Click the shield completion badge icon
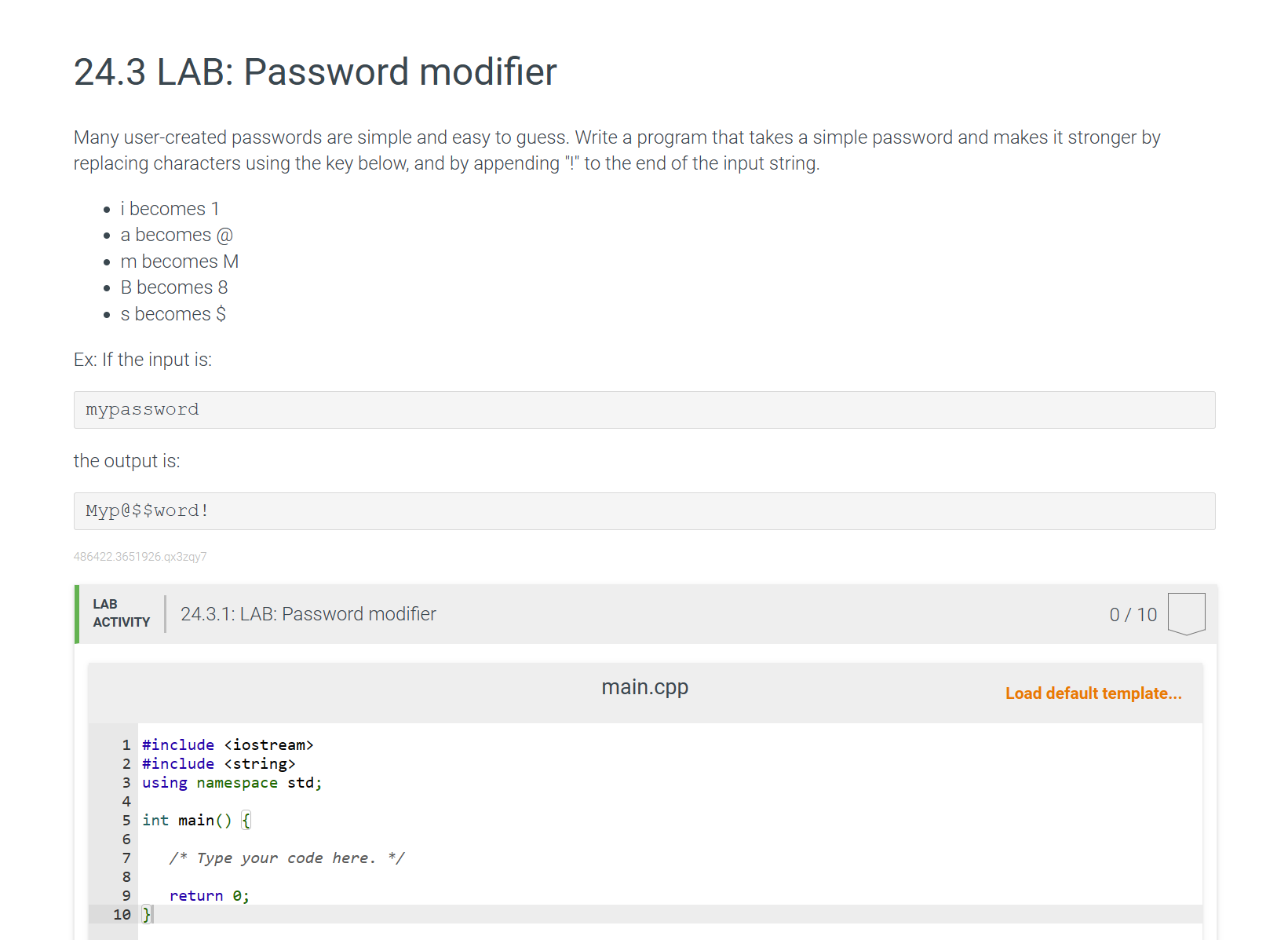The image size is (1288, 940). (x=1186, y=613)
